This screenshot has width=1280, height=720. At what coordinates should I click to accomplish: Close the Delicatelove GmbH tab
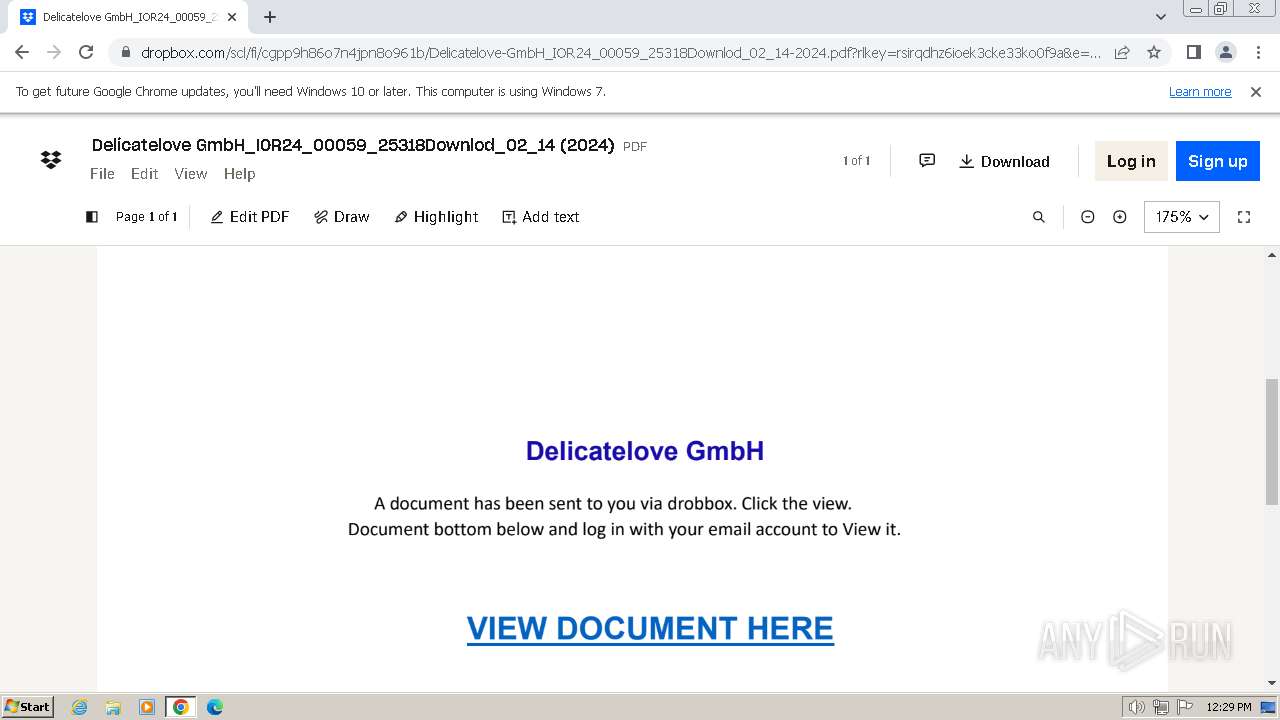232,17
